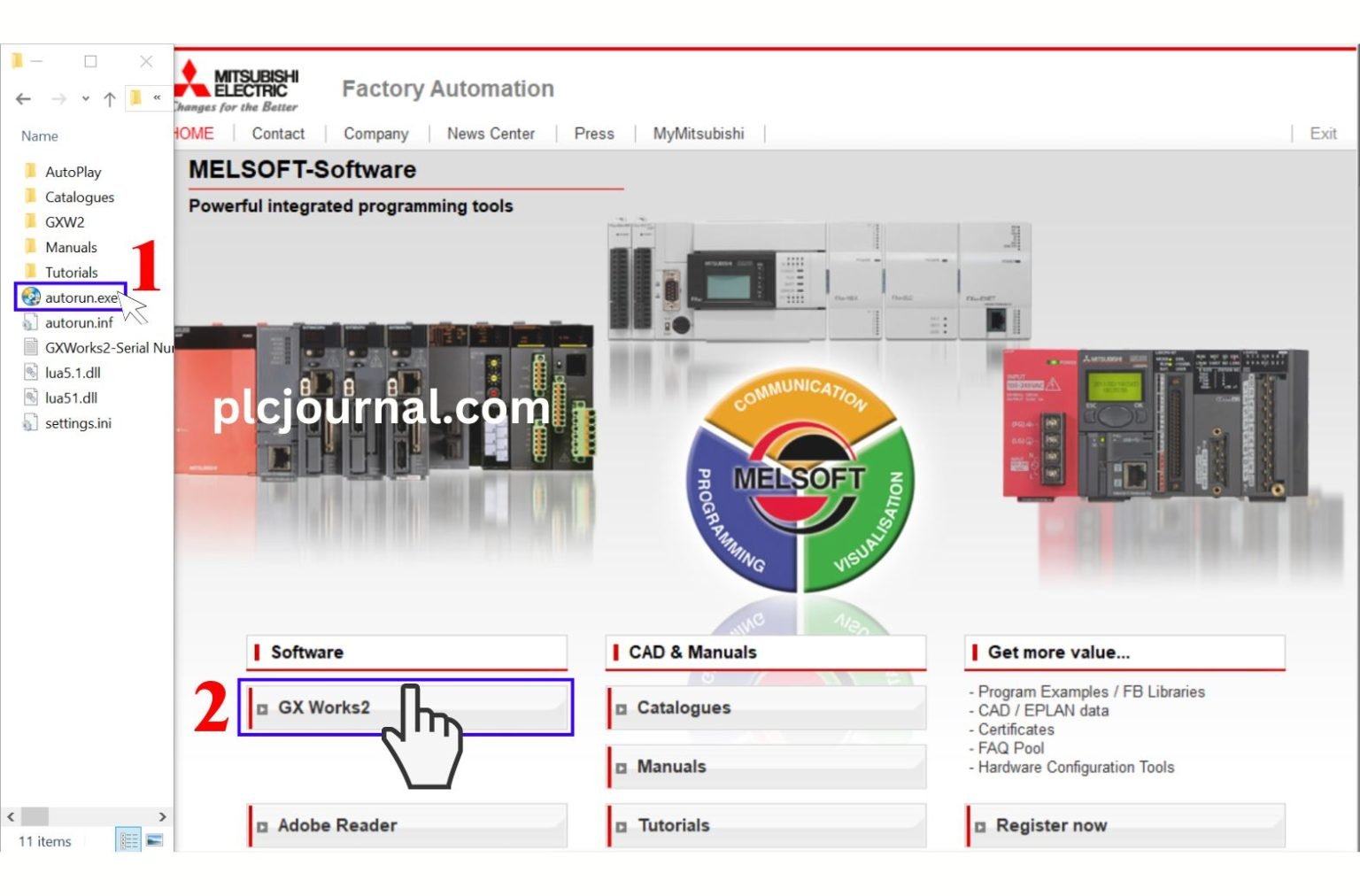Open the recent locations dropdown chevron
Screen dimensions: 1360x896
tap(85, 99)
